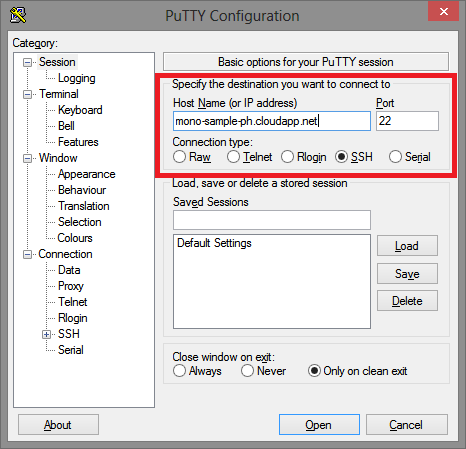
Task: Close the PuTTY Configuration window
Action: click(443, 12)
